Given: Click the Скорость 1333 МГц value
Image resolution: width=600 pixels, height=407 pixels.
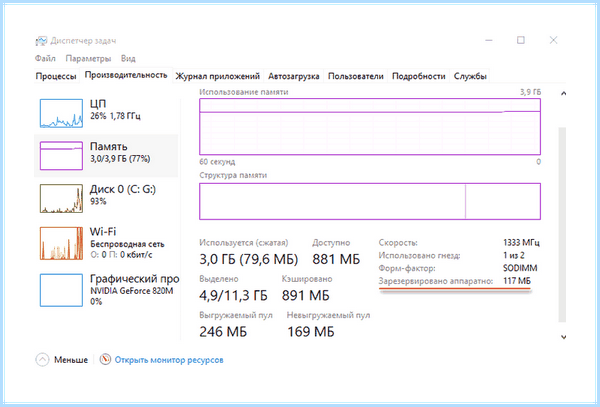Looking at the screenshot, I should click(521, 243).
